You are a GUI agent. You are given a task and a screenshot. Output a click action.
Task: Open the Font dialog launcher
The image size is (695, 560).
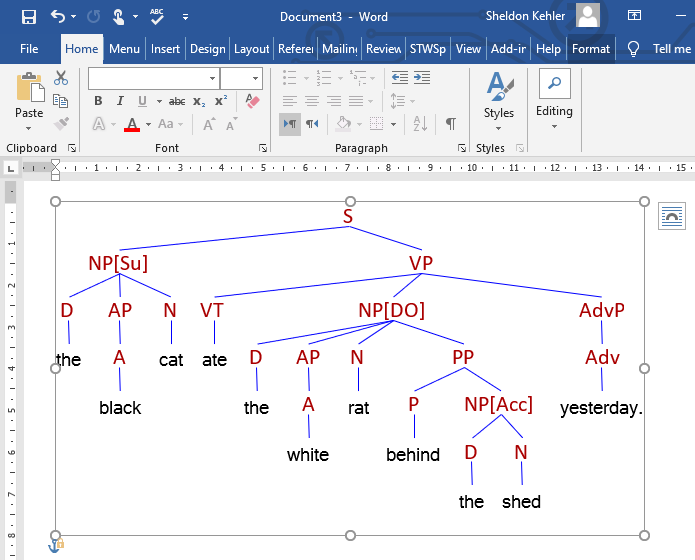pyautogui.click(x=263, y=148)
